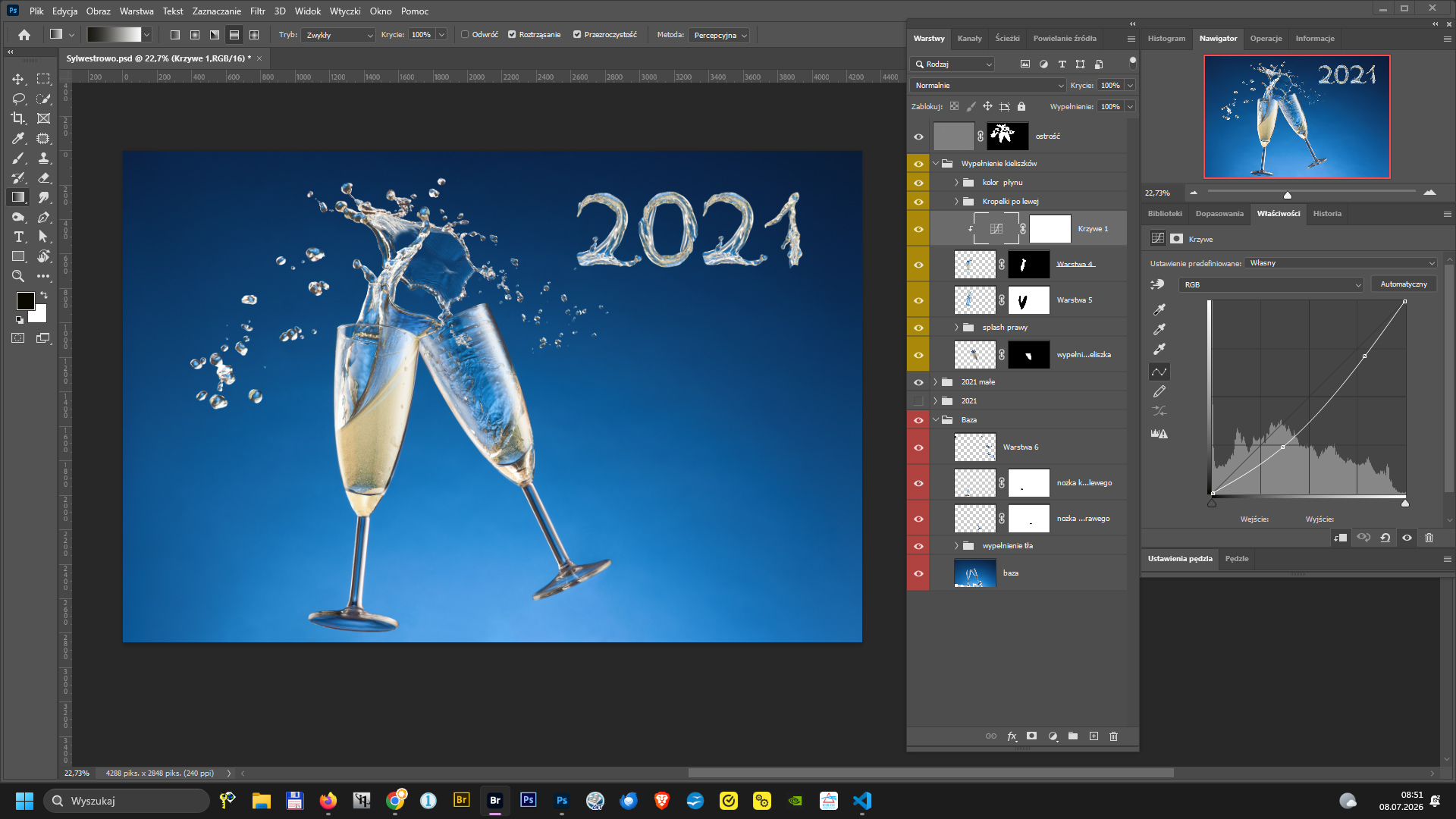Image resolution: width=1456 pixels, height=819 pixels.
Task: Create a new layer in Layers panel
Action: (1094, 736)
